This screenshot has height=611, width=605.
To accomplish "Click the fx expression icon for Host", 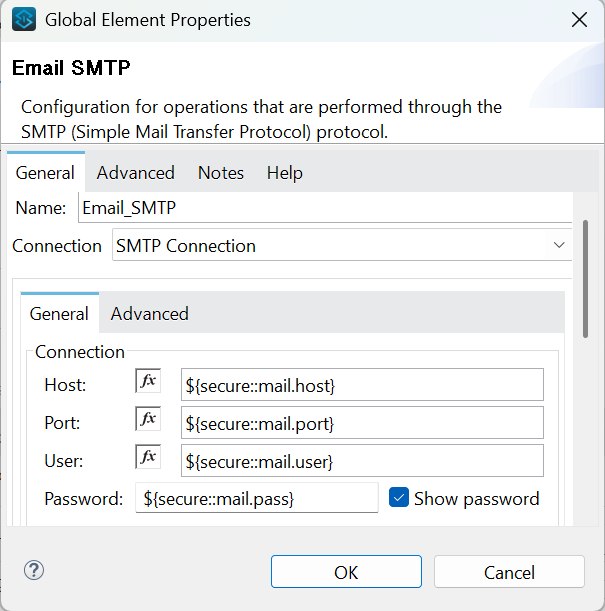I will 148,381.
